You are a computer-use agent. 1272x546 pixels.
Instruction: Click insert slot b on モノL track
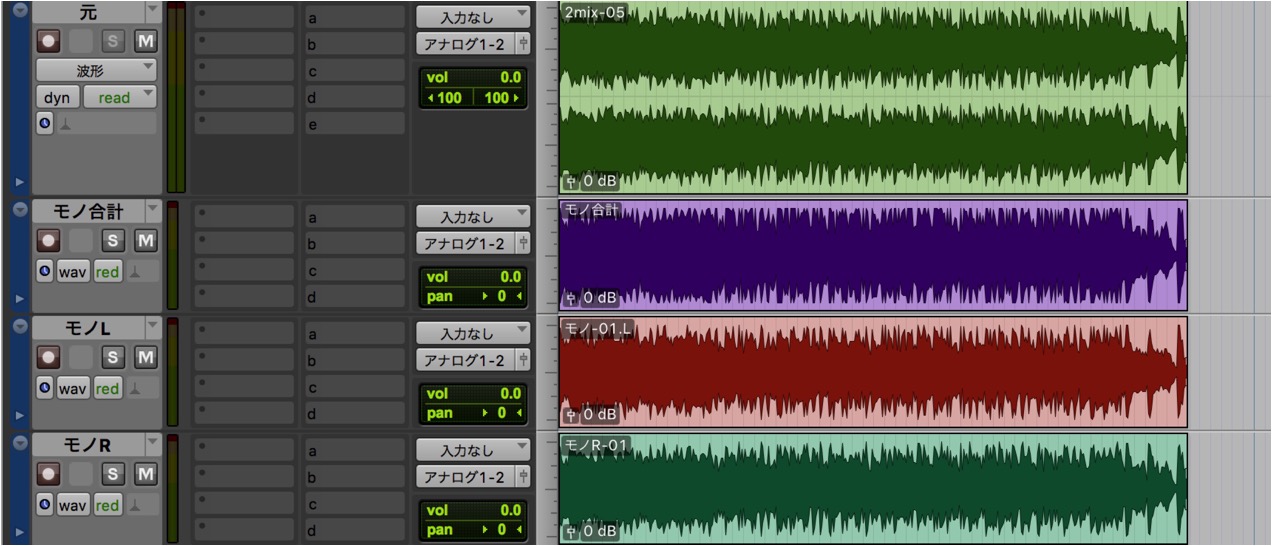[354, 361]
